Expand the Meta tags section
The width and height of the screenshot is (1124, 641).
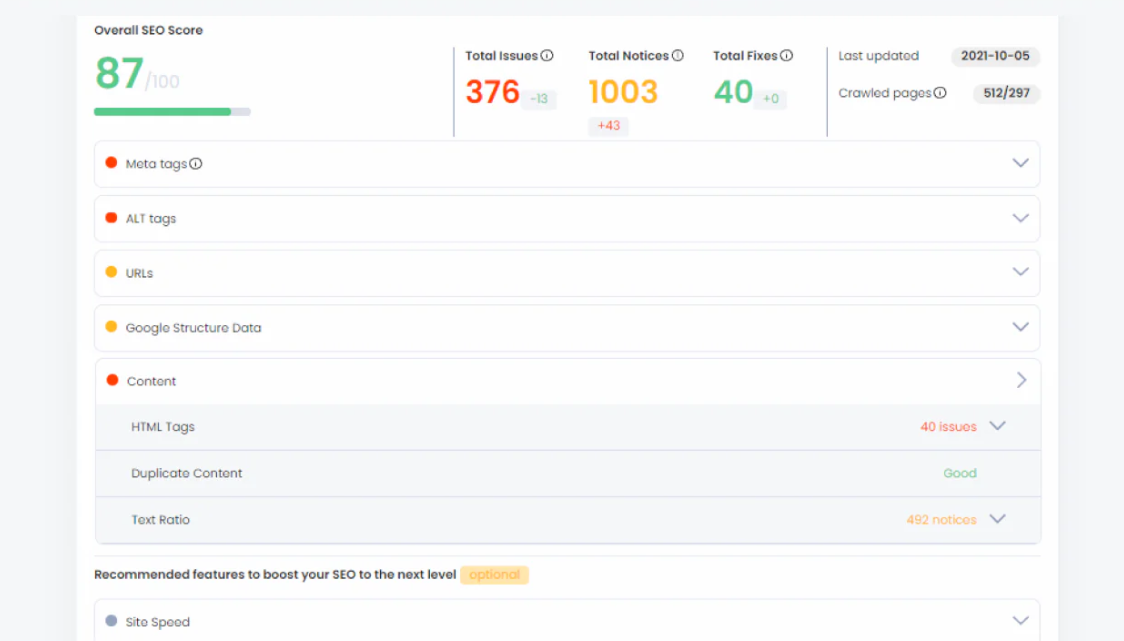point(1020,163)
